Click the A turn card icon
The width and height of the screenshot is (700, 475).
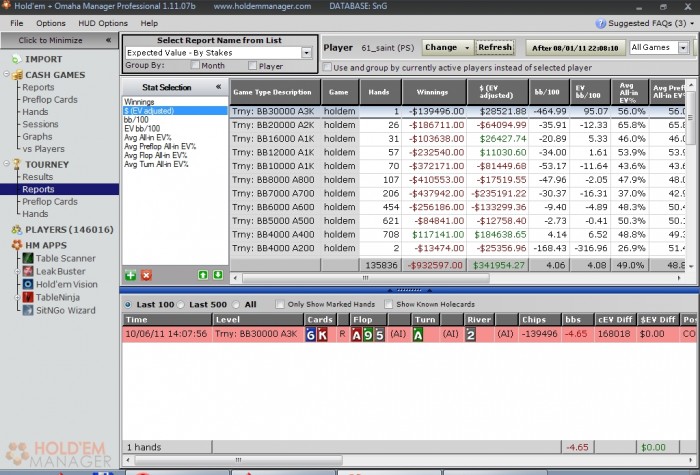click(418, 334)
